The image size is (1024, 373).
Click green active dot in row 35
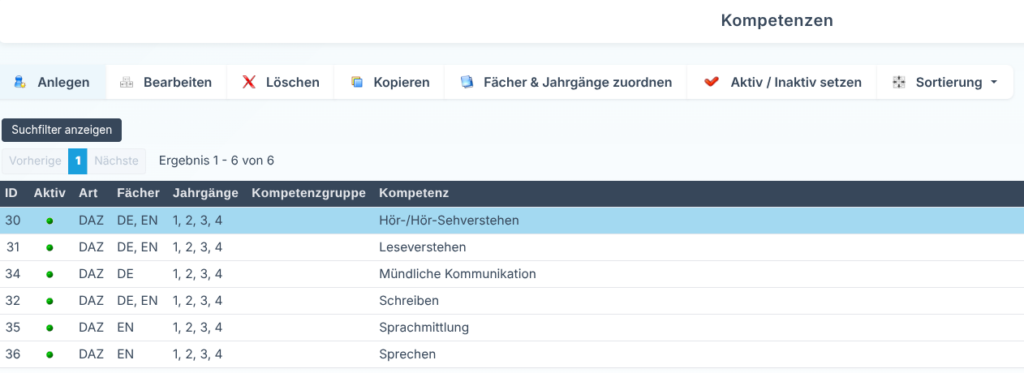(x=50, y=328)
